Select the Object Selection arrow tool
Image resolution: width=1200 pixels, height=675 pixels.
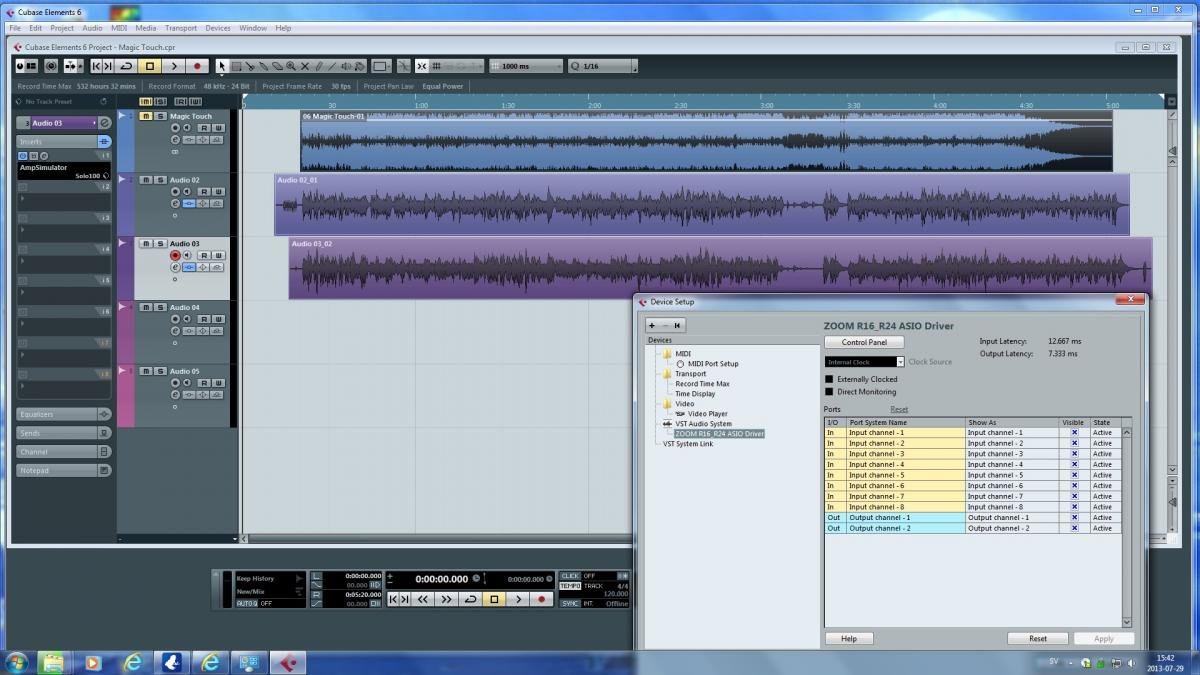[222, 66]
